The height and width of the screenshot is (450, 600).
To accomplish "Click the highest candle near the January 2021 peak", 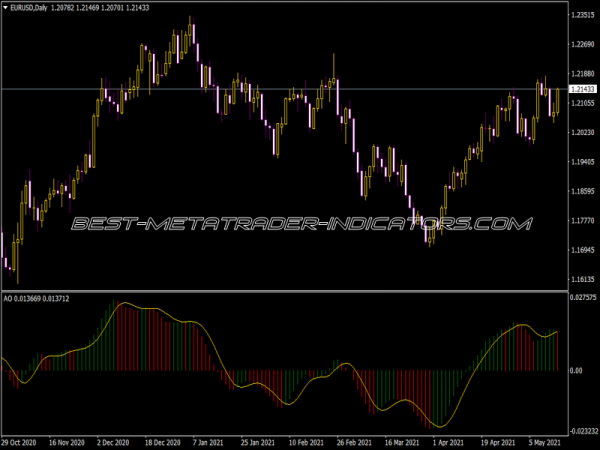I will [191, 30].
